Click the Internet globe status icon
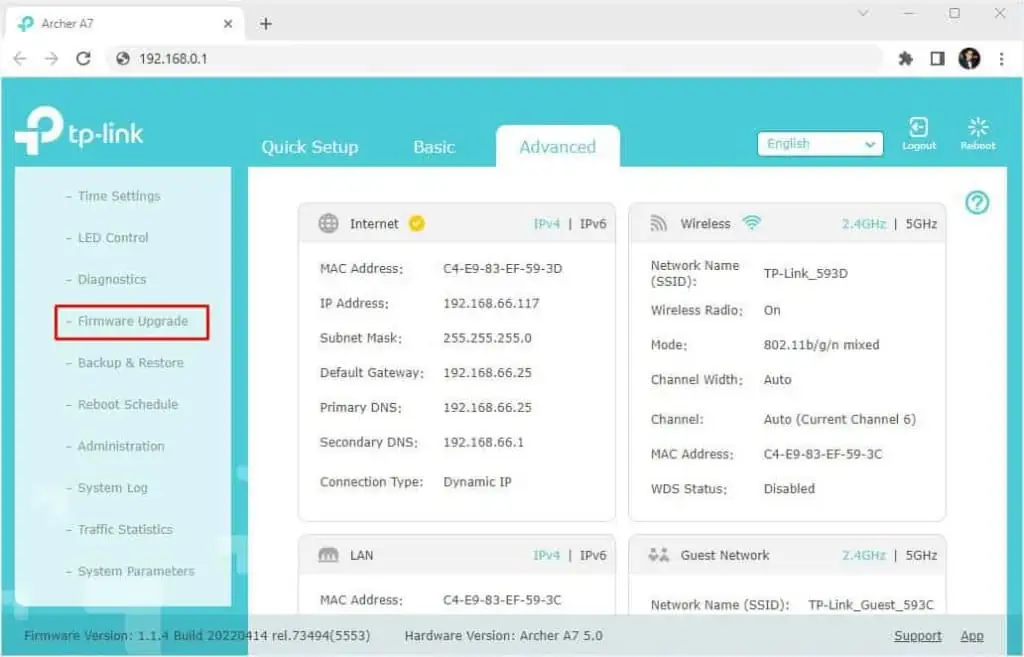The image size is (1024, 657). pyautogui.click(x=328, y=223)
